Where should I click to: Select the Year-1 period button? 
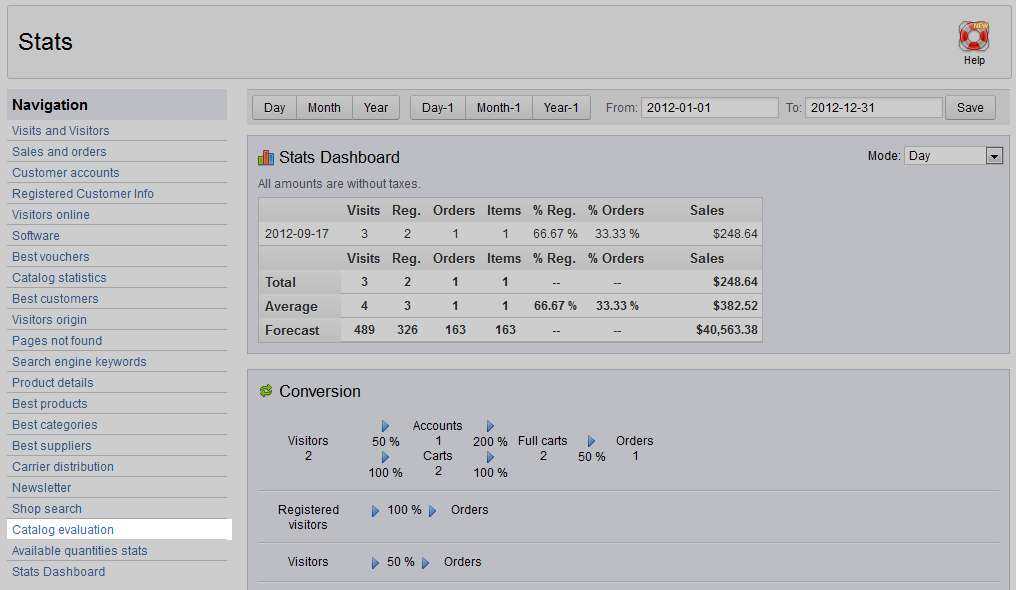pyautogui.click(x=561, y=108)
